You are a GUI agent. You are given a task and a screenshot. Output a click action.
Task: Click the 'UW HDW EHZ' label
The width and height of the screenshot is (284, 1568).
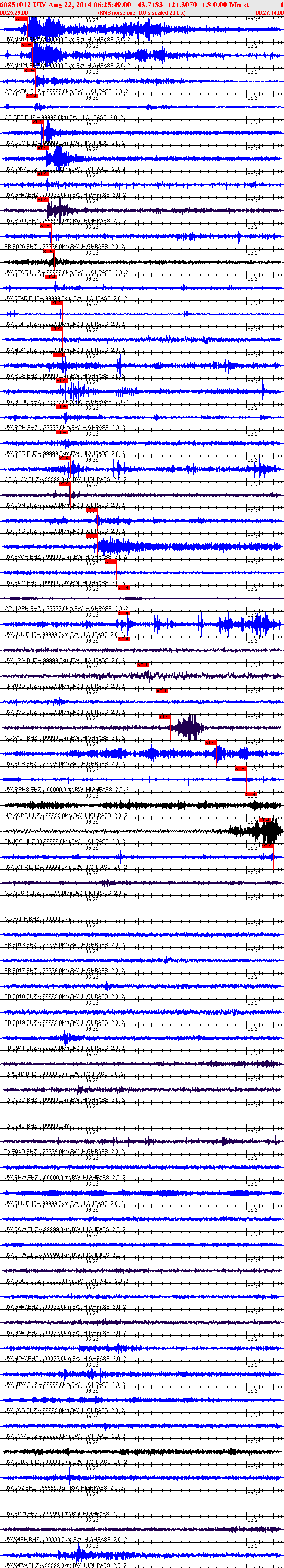(x=21, y=1359)
